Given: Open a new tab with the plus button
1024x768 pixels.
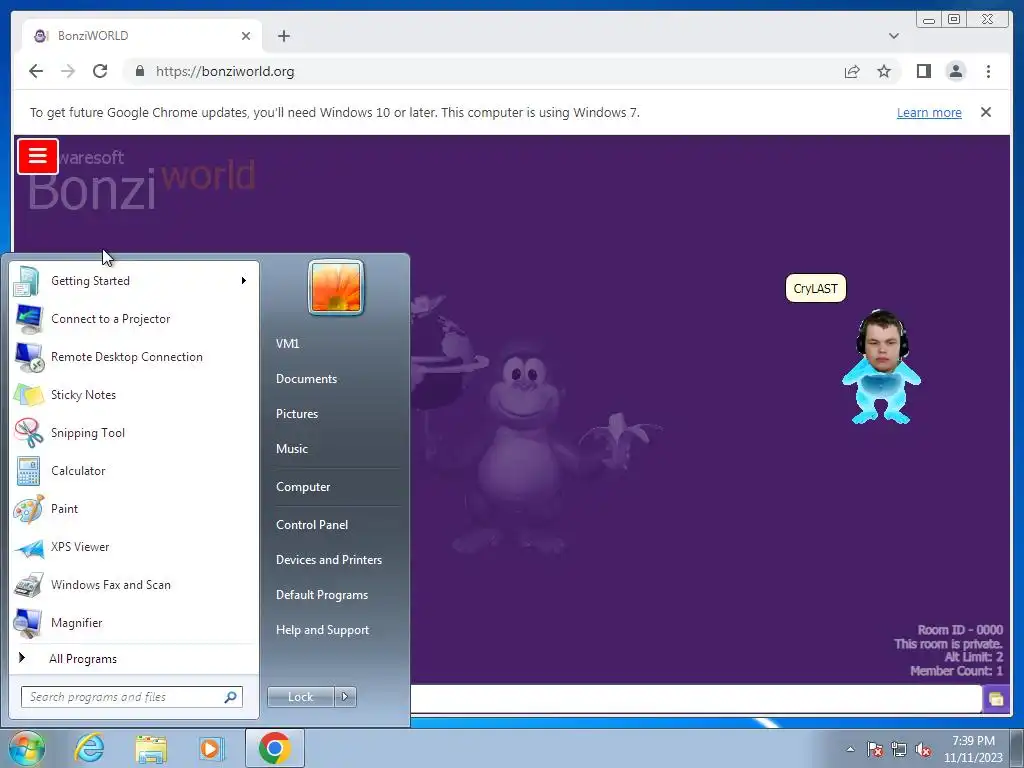Looking at the screenshot, I should point(283,36).
